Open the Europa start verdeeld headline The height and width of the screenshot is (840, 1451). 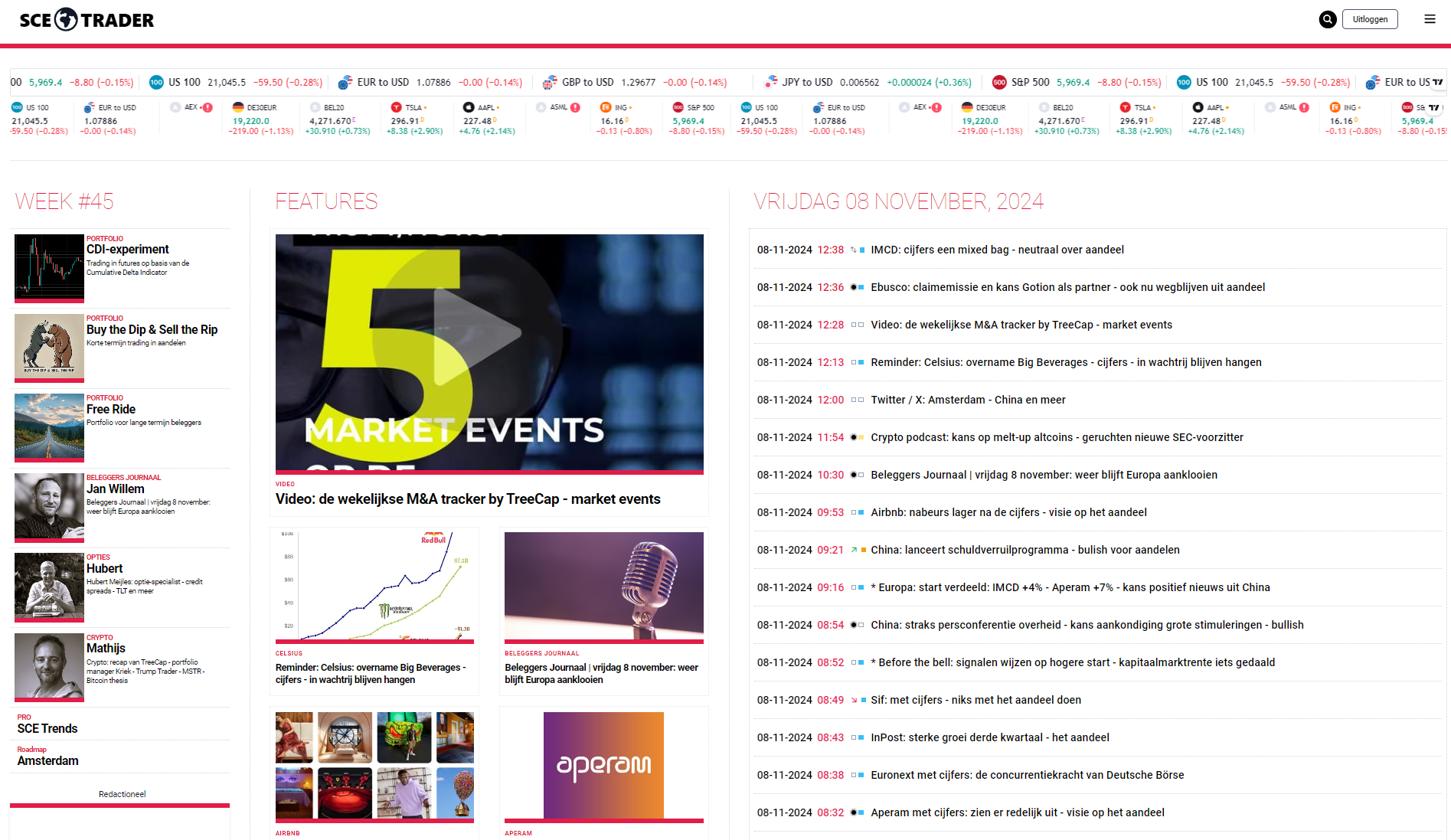point(1070,588)
